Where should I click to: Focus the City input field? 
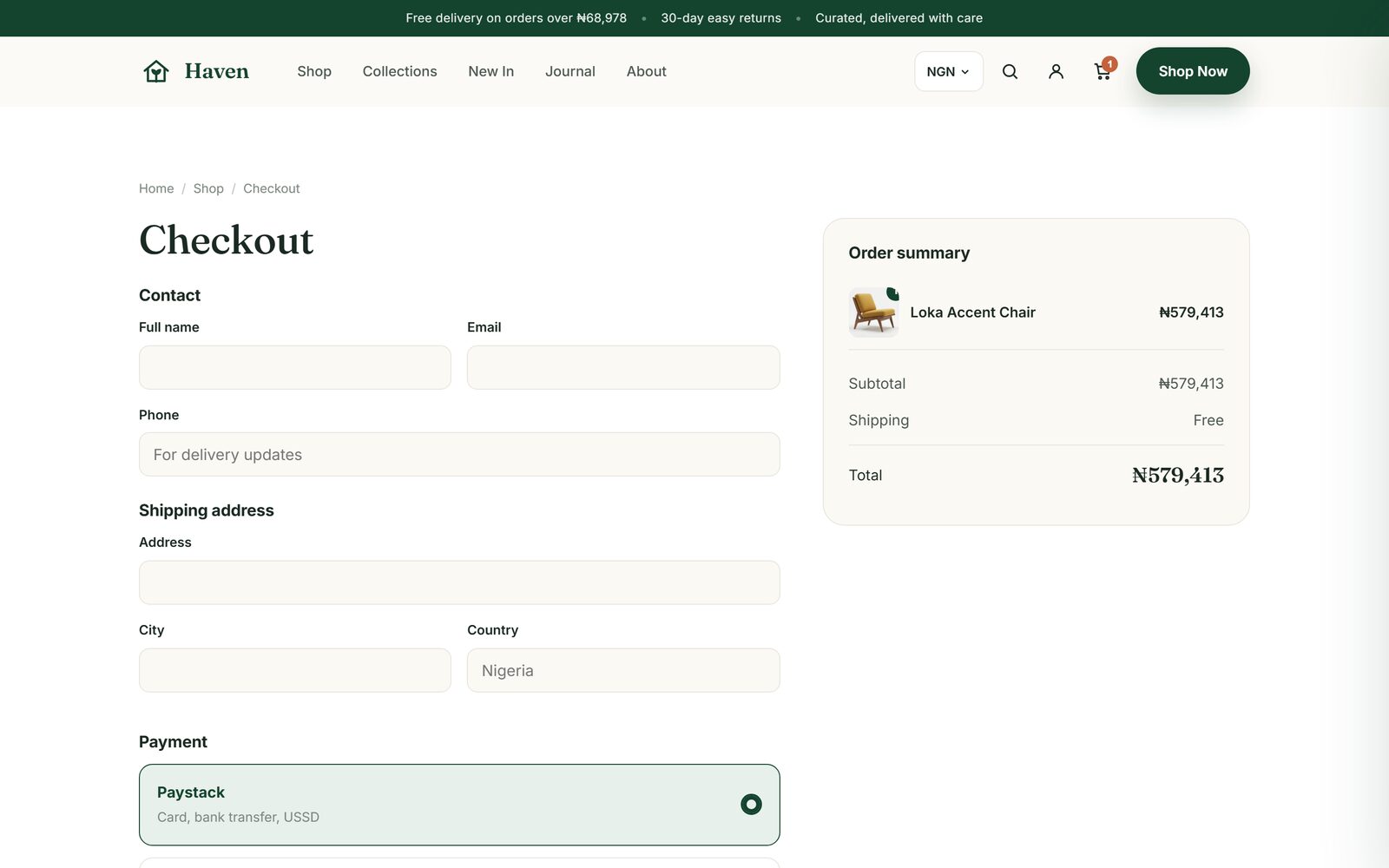295,670
